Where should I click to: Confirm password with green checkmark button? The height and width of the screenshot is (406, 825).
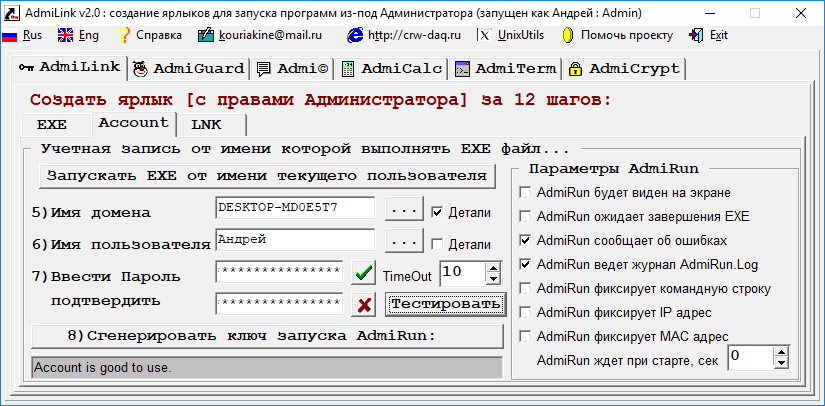pyautogui.click(x=363, y=274)
